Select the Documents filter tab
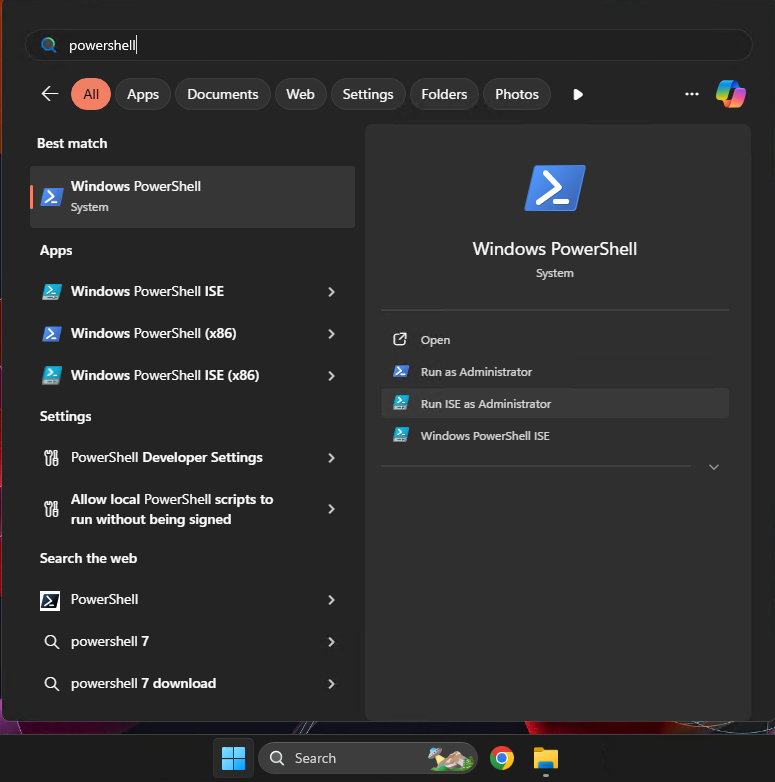The height and width of the screenshot is (782, 775). coord(222,94)
